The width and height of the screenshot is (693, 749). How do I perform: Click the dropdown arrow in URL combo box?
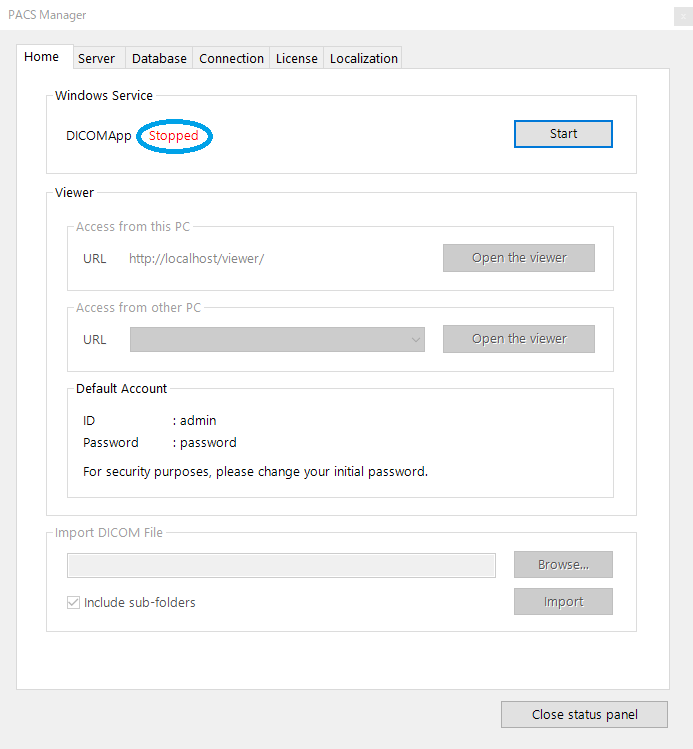pyautogui.click(x=416, y=340)
